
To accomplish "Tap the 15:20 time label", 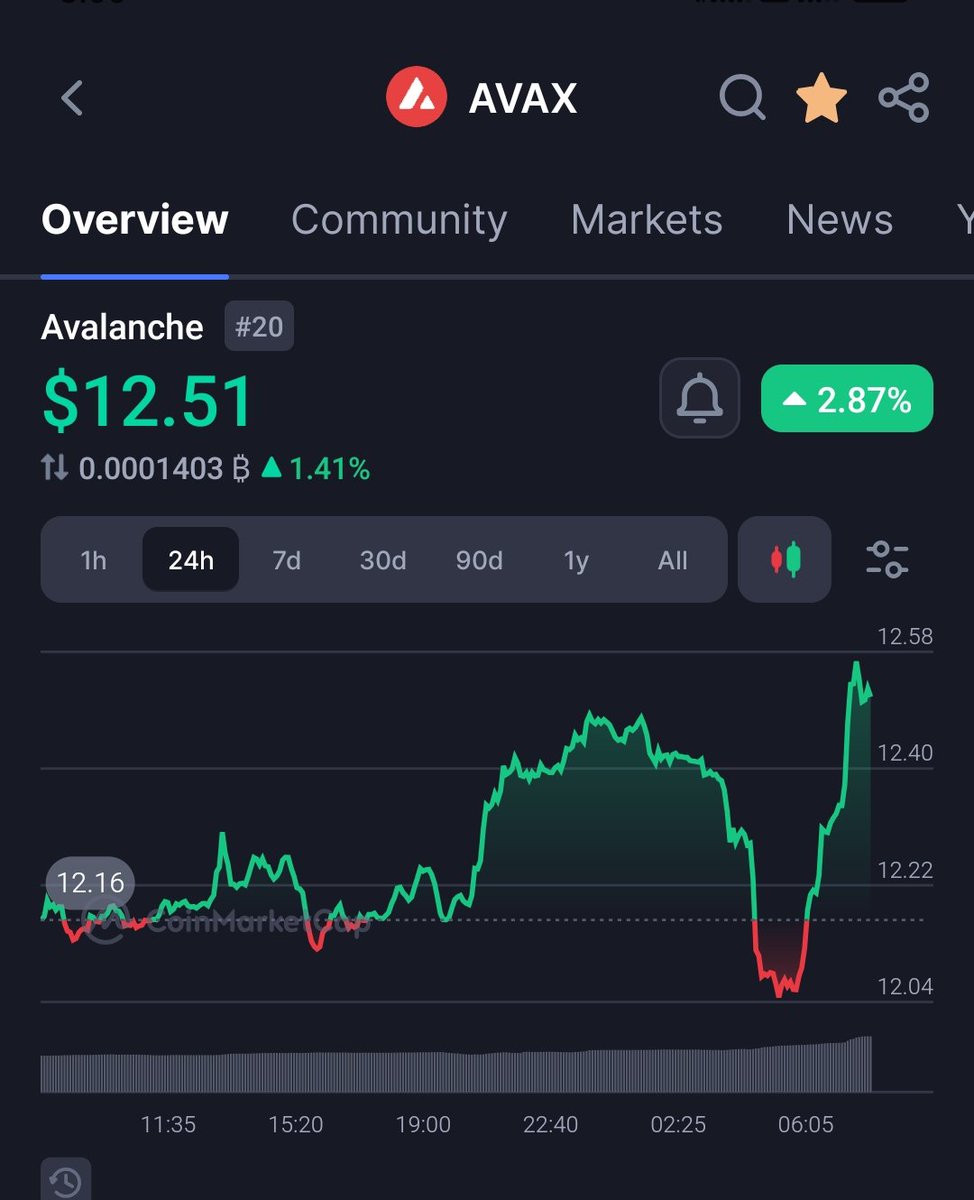I will pyautogui.click(x=296, y=1124).
